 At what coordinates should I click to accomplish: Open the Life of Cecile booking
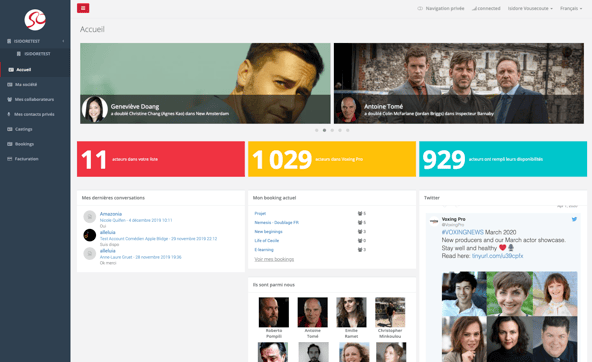[x=267, y=241]
